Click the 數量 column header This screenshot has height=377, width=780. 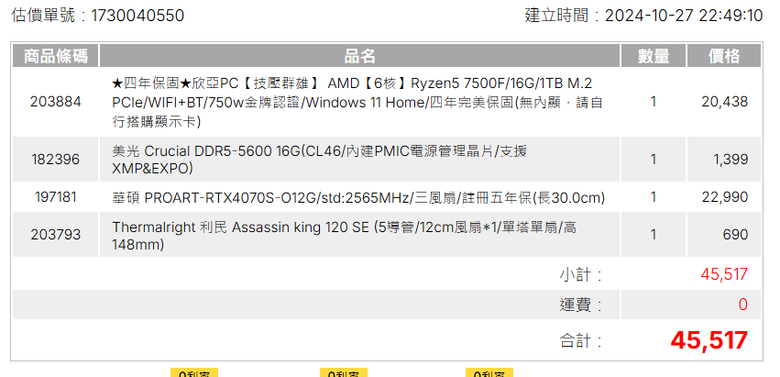pos(653,56)
